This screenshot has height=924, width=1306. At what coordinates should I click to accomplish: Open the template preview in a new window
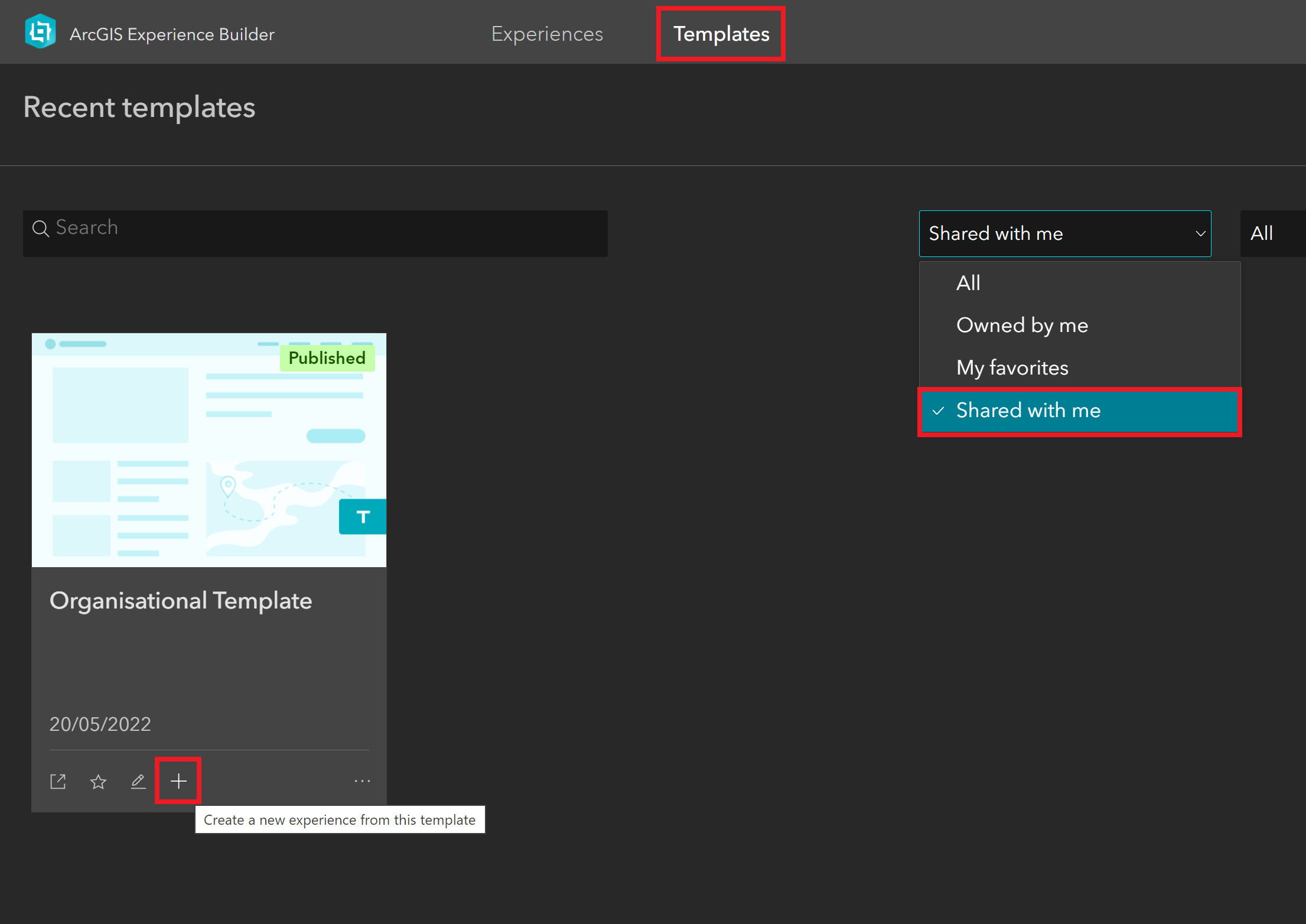[x=58, y=782]
